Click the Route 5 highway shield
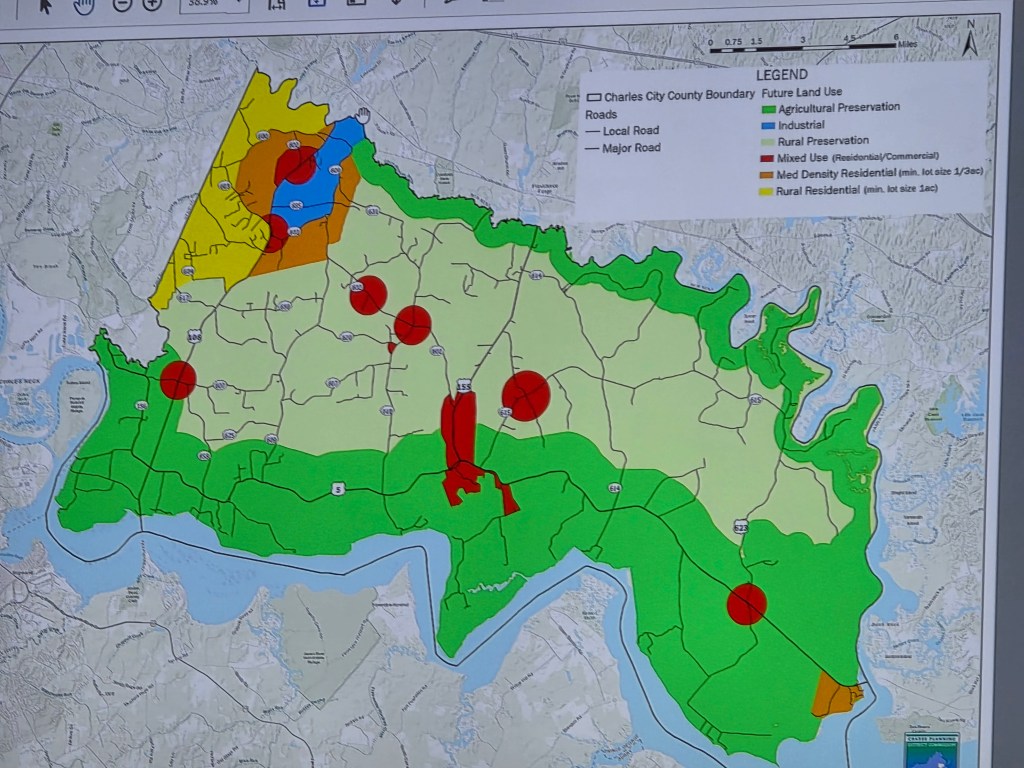Image resolution: width=1024 pixels, height=768 pixels. point(338,488)
